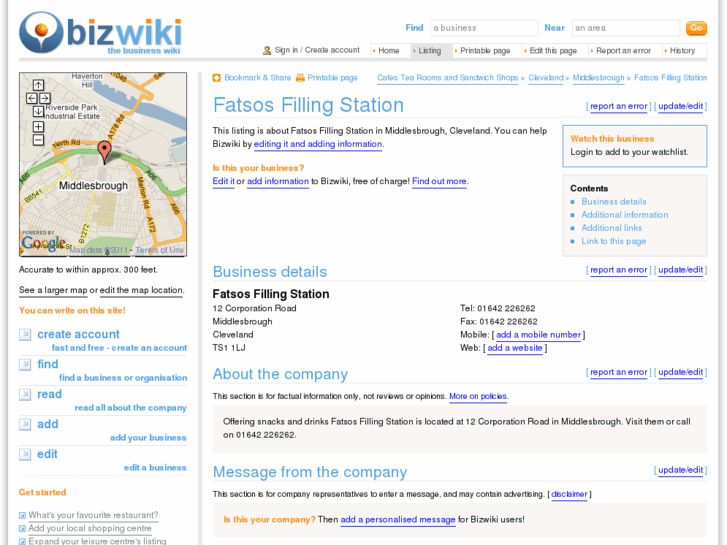Click 'edit a business' link
Image resolution: width=727 pixels, height=545 pixels.
tap(155, 468)
